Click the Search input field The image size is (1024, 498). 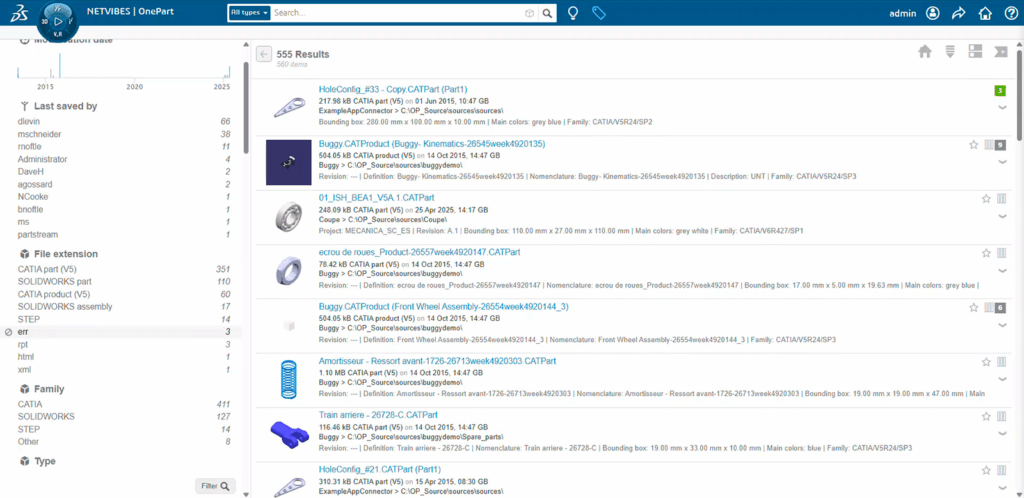398,13
